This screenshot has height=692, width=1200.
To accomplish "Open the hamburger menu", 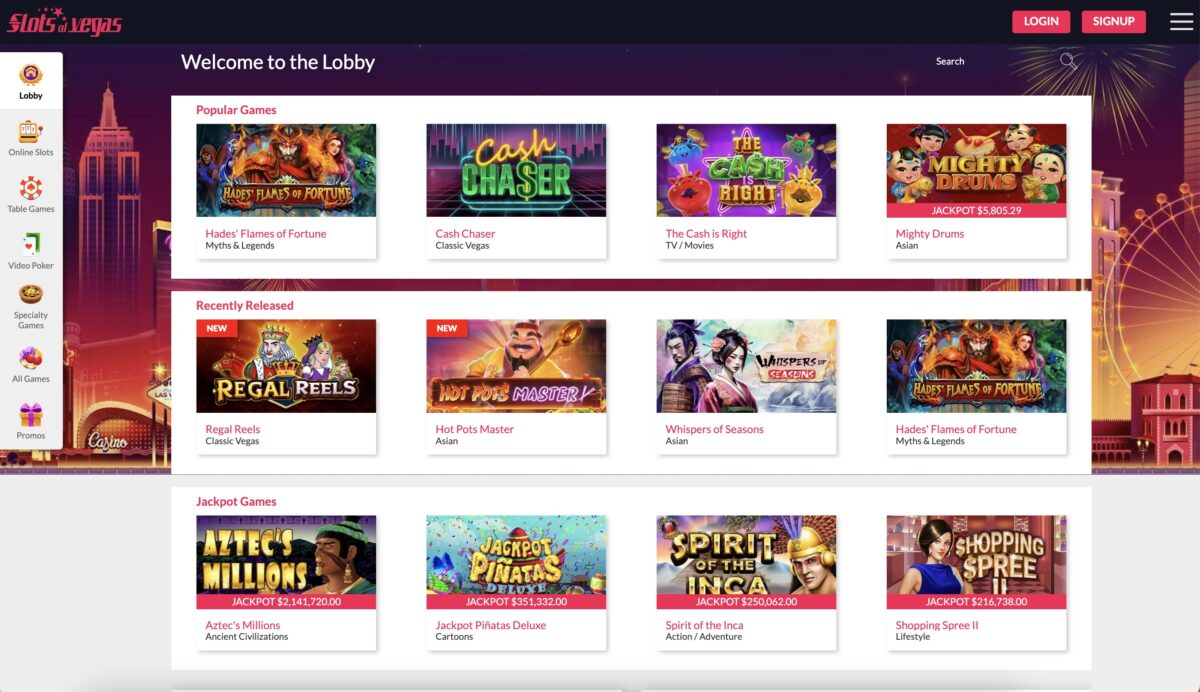I will [x=1181, y=21].
